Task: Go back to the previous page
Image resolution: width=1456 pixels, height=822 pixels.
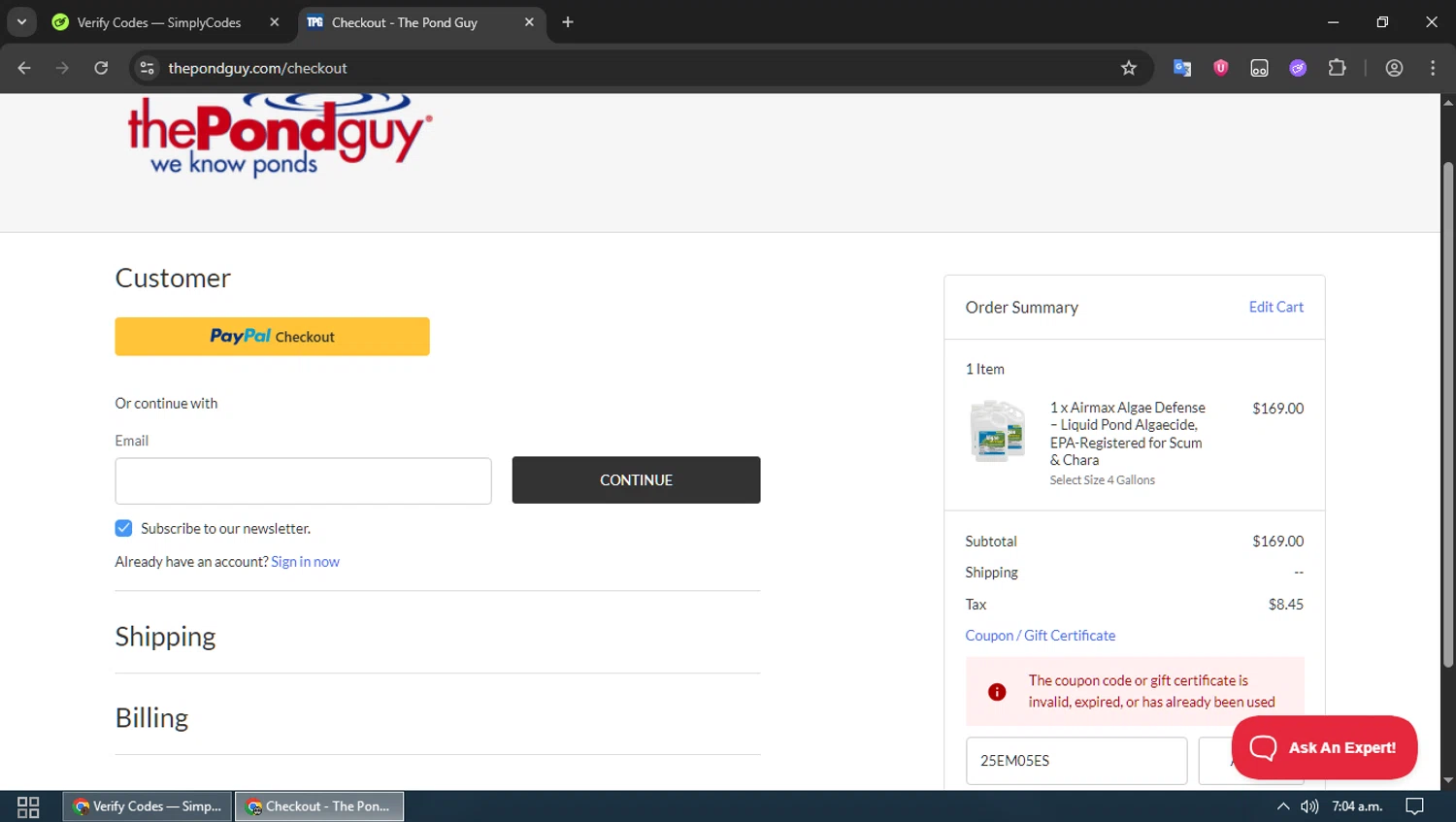Action: (x=24, y=68)
